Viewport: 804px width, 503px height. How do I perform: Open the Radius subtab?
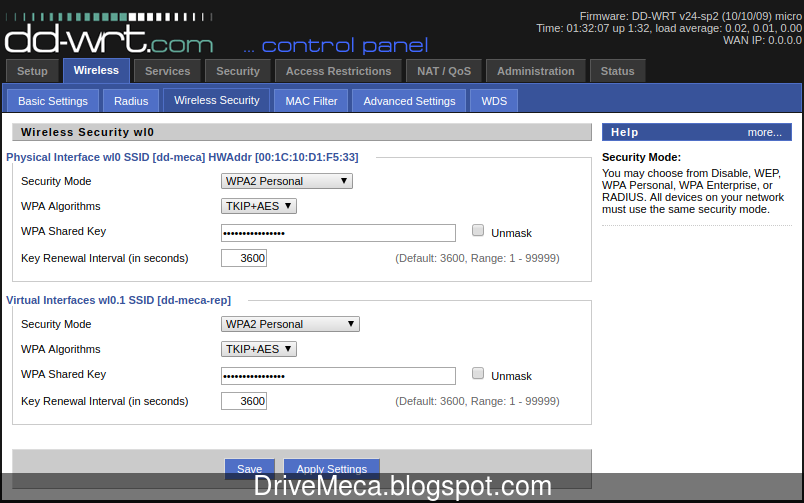click(x=131, y=101)
